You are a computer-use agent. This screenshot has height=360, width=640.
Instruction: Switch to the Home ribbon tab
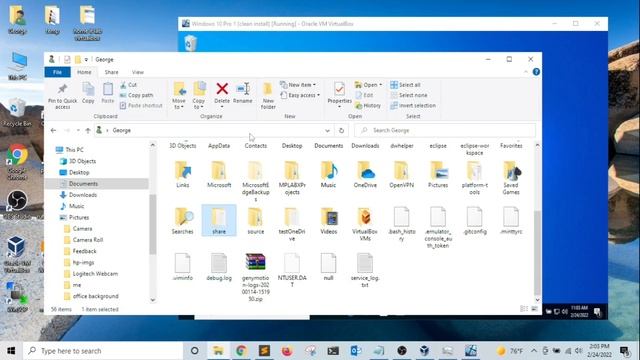pos(84,72)
